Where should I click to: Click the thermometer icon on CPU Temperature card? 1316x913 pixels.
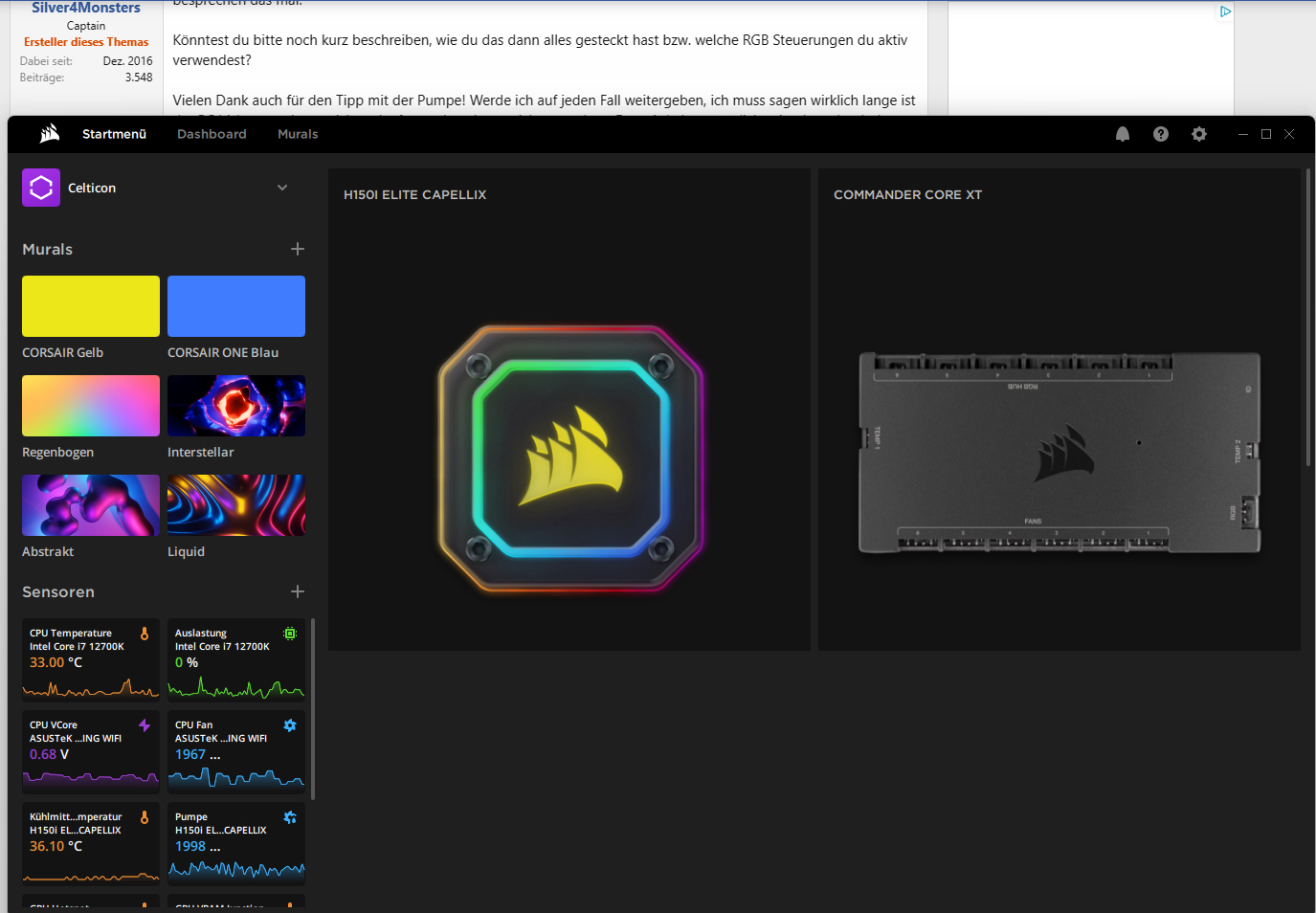145,634
